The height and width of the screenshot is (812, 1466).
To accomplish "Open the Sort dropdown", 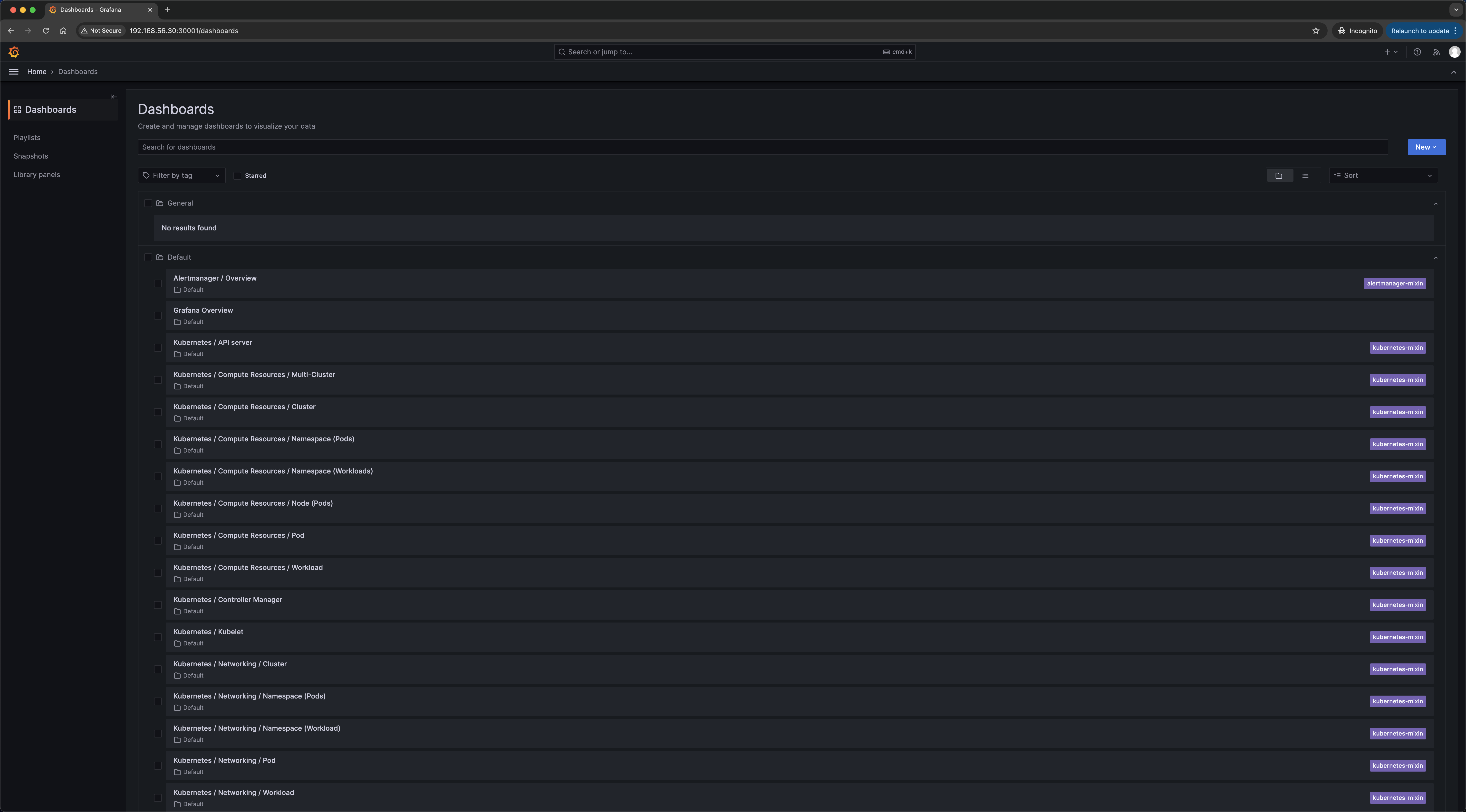I will tap(1382, 176).
